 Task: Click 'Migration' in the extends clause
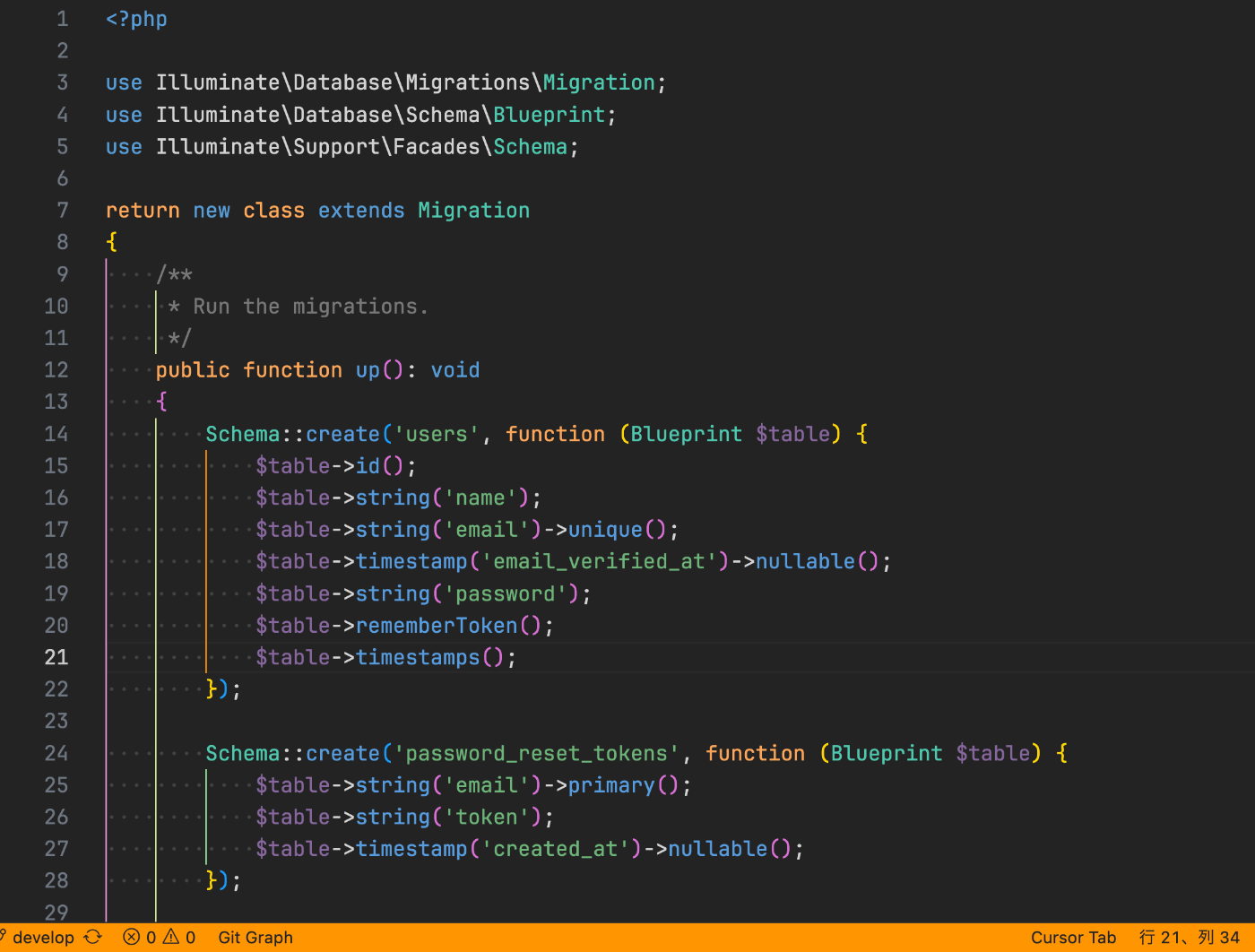[x=473, y=210]
